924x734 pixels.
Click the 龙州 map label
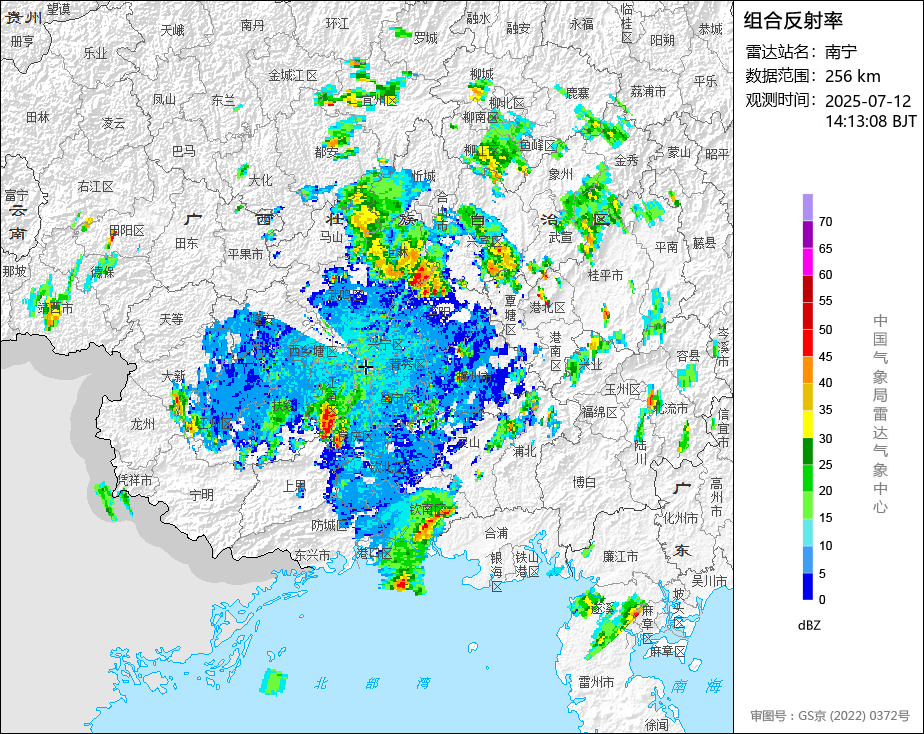(x=143, y=424)
